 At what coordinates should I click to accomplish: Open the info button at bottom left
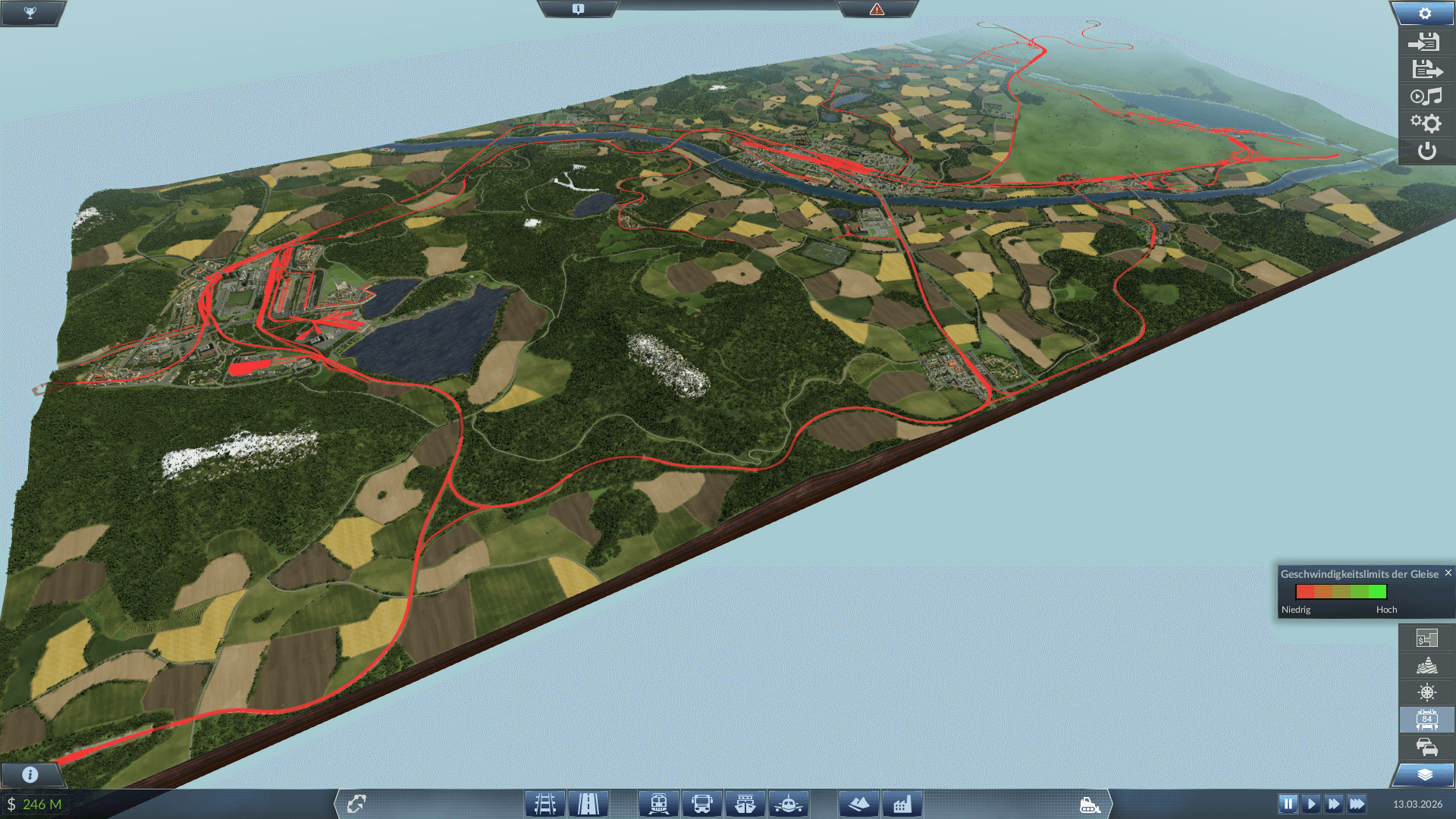pos(30,774)
